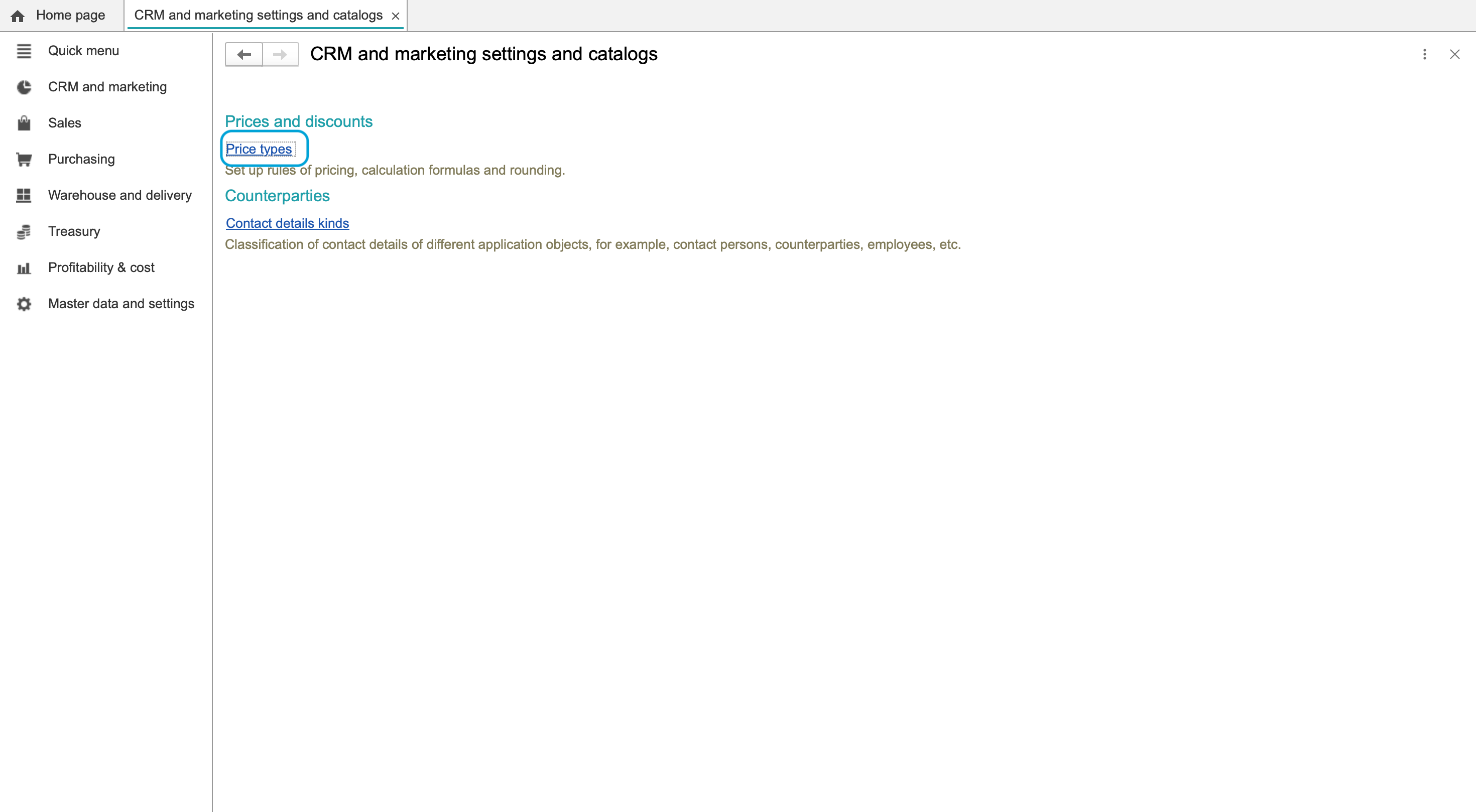The image size is (1476, 812).
Task: Click the Sales shopping bag icon
Action: 24,123
